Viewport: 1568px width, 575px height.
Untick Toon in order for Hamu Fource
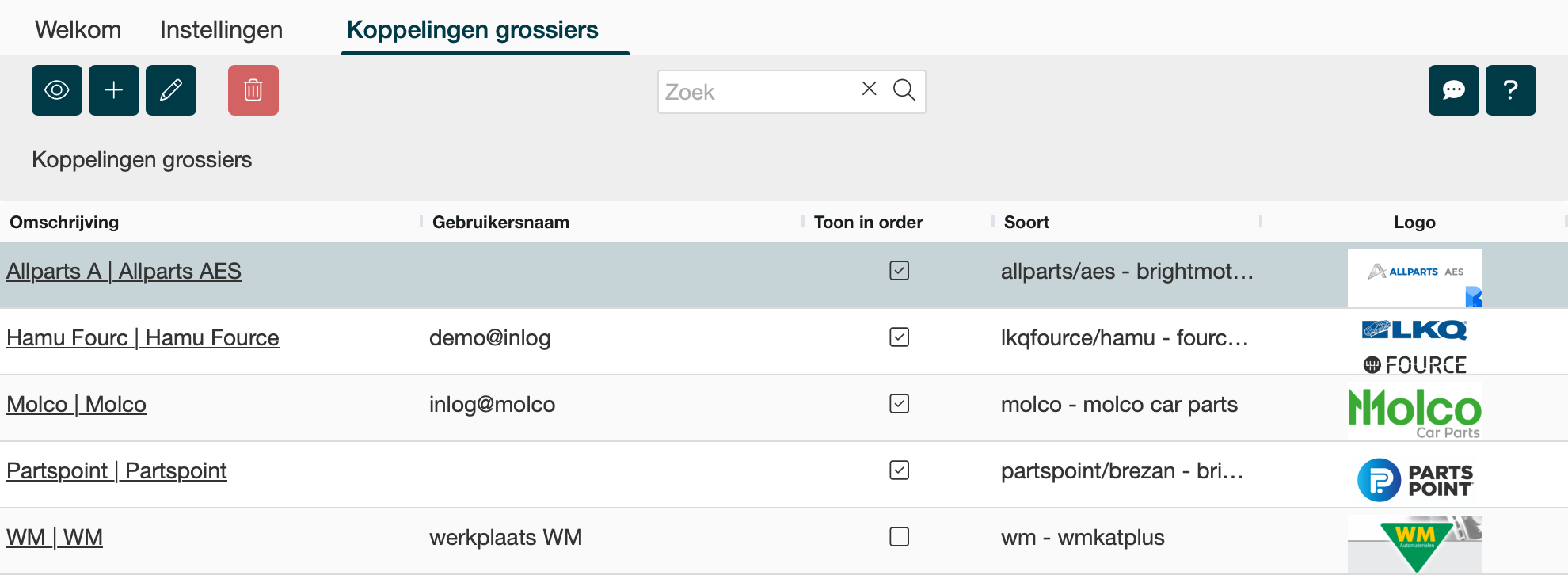[899, 337]
